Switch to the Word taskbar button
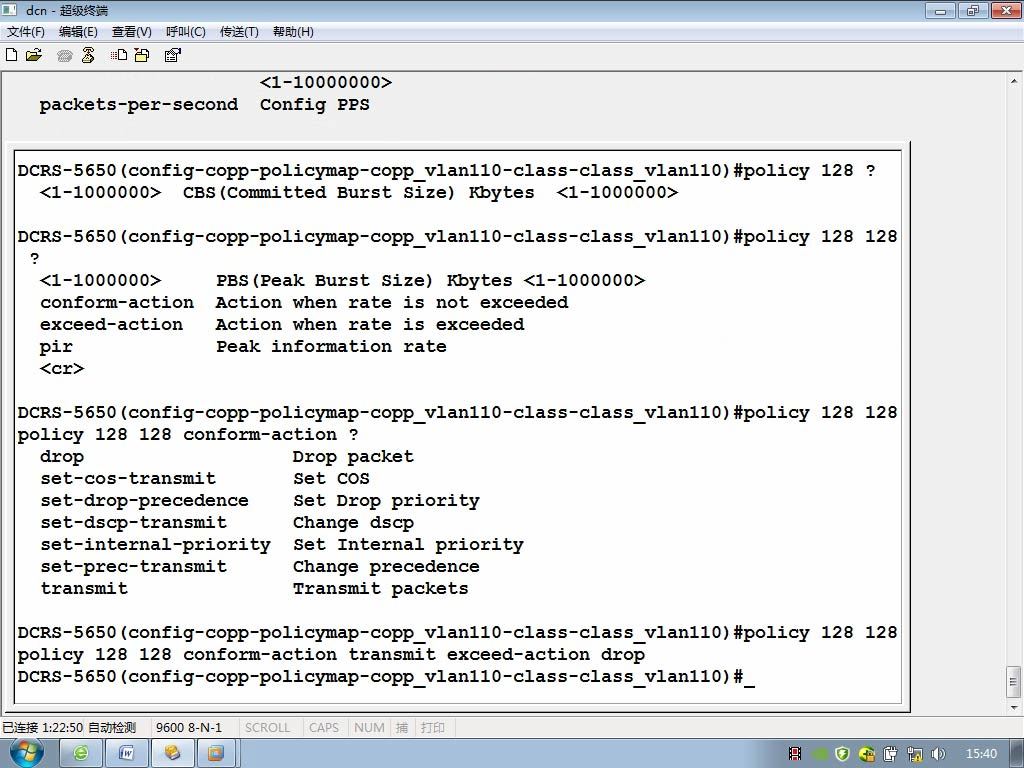The width and height of the screenshot is (1024, 768). click(126, 754)
